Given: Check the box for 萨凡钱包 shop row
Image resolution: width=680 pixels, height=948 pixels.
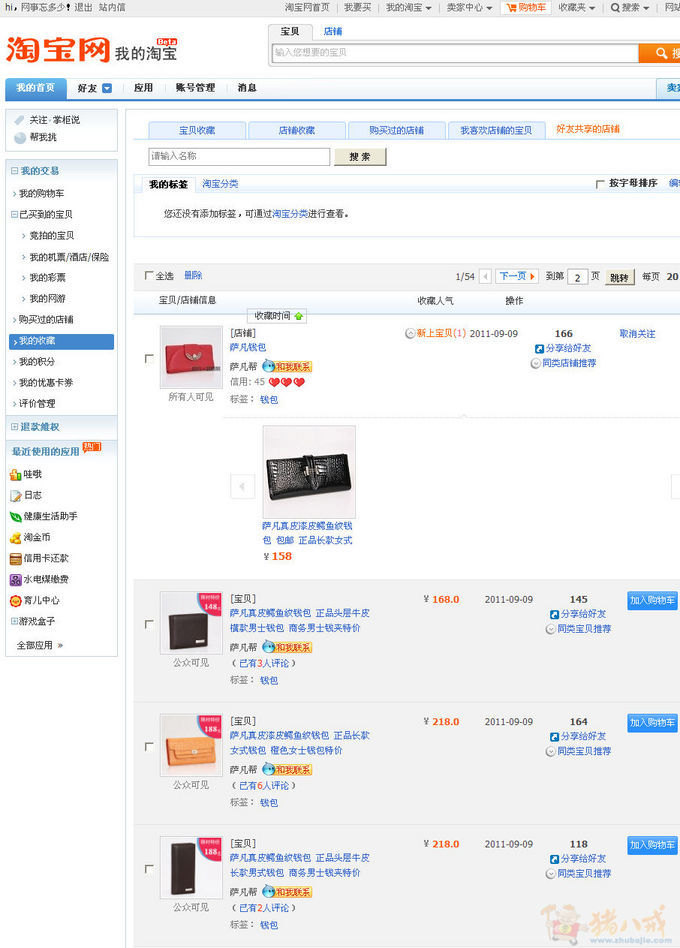Looking at the screenshot, I should coord(149,359).
